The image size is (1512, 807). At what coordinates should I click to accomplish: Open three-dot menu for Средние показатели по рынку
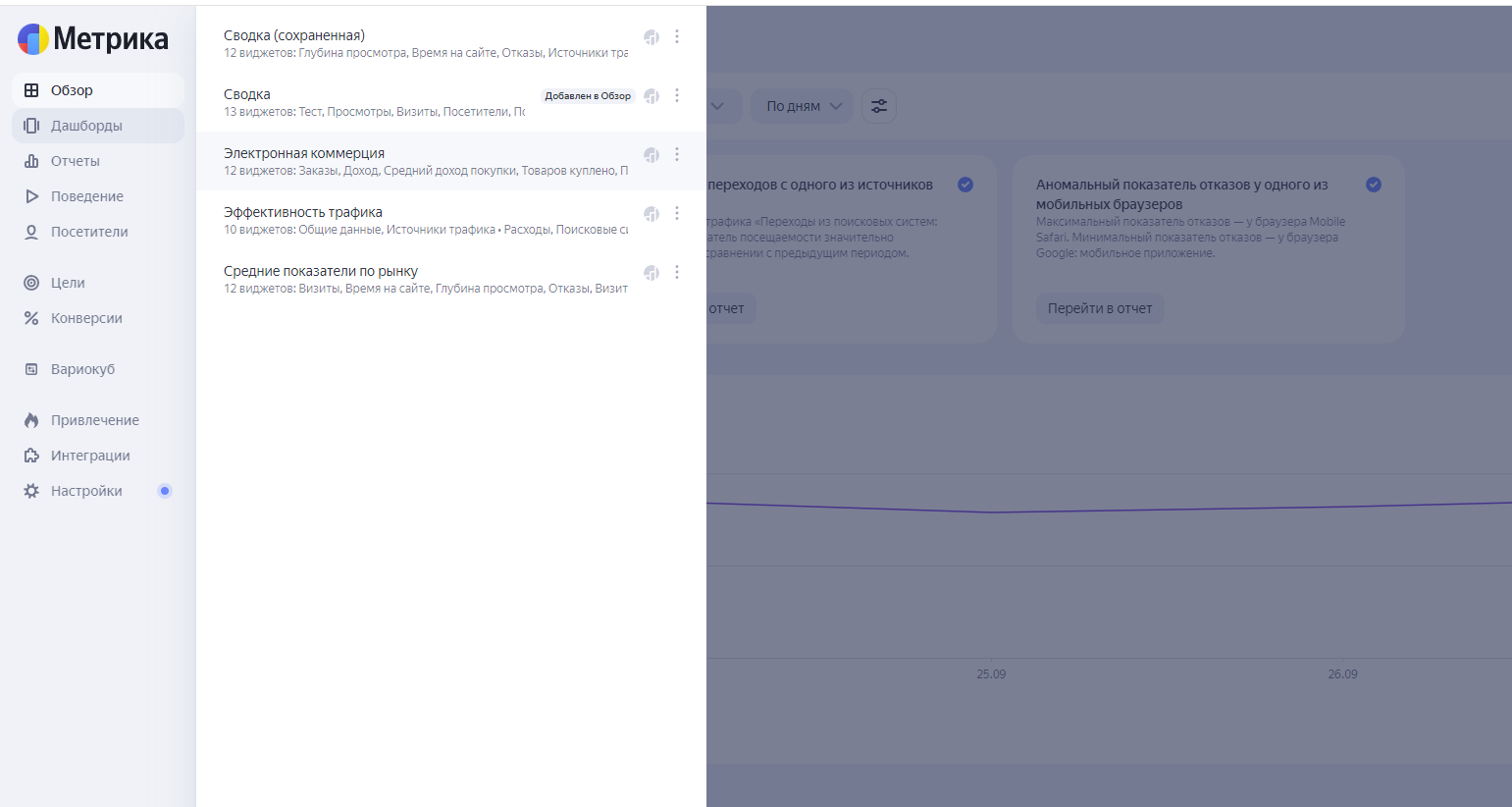click(x=677, y=272)
